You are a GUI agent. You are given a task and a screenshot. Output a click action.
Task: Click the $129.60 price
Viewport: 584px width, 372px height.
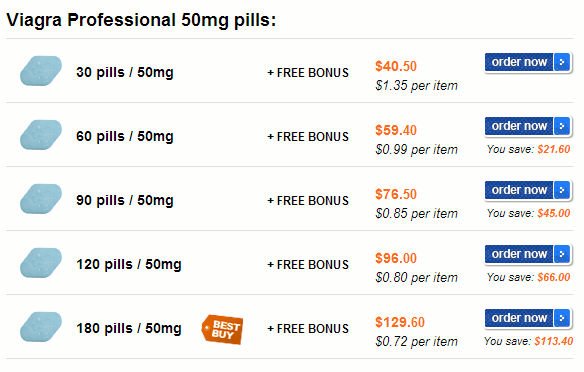(x=400, y=322)
